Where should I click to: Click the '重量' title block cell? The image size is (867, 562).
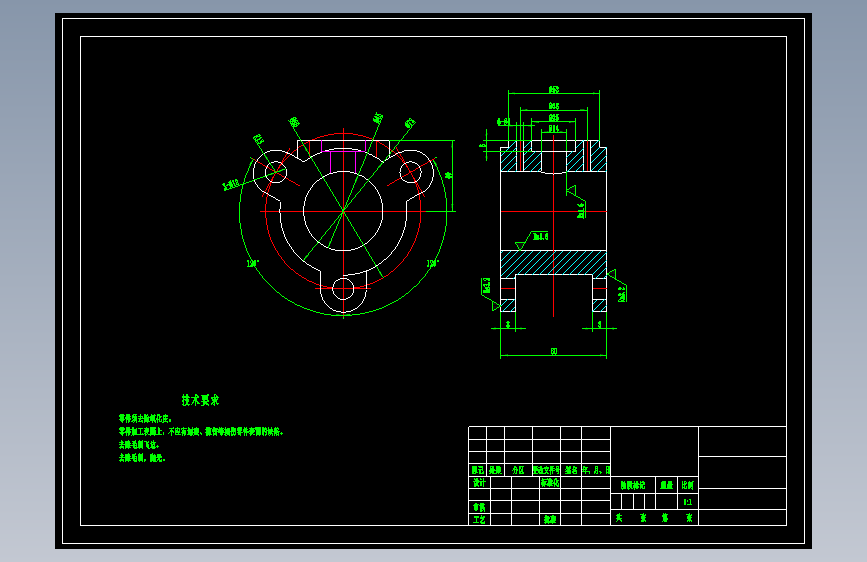tap(667, 485)
